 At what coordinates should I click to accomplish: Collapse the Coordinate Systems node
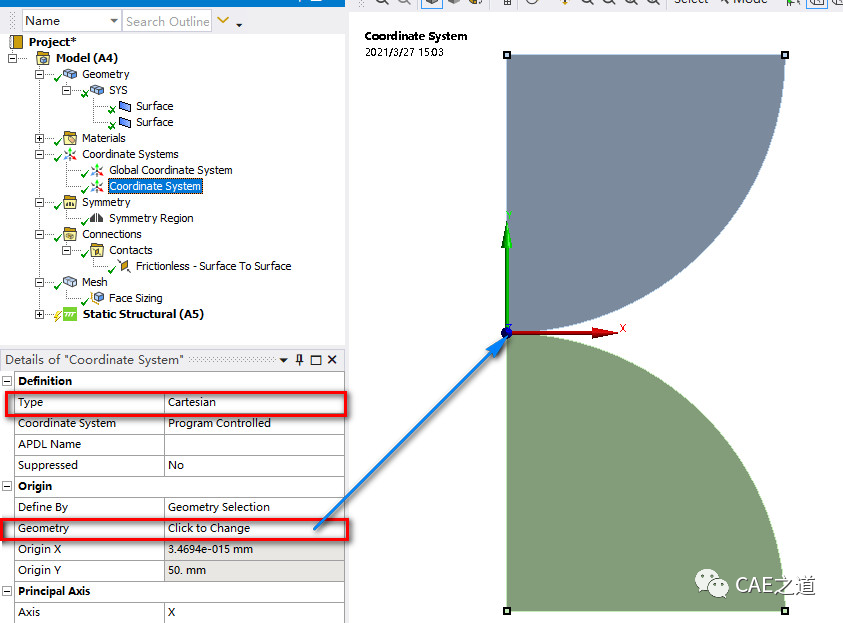point(39,154)
